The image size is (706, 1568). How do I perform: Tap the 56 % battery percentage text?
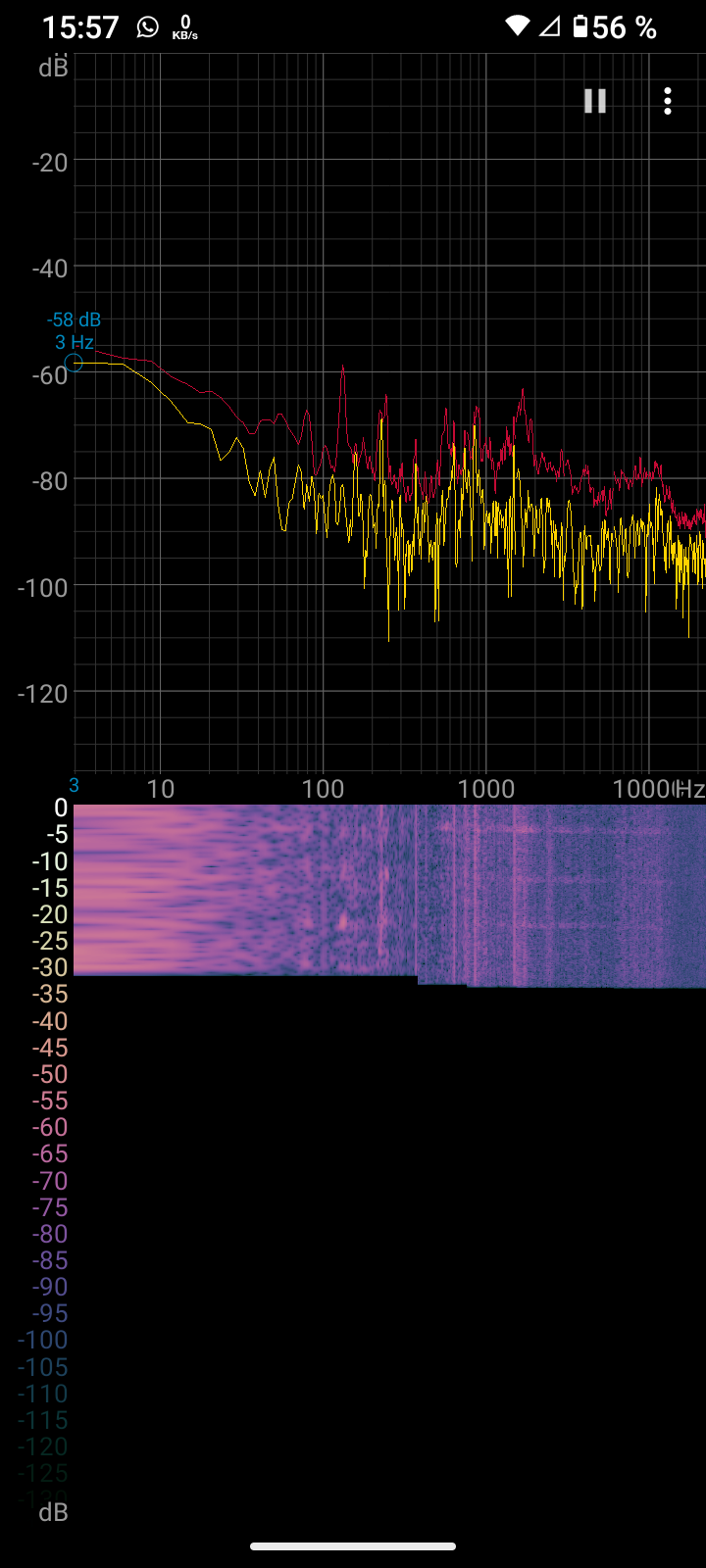coord(625,27)
